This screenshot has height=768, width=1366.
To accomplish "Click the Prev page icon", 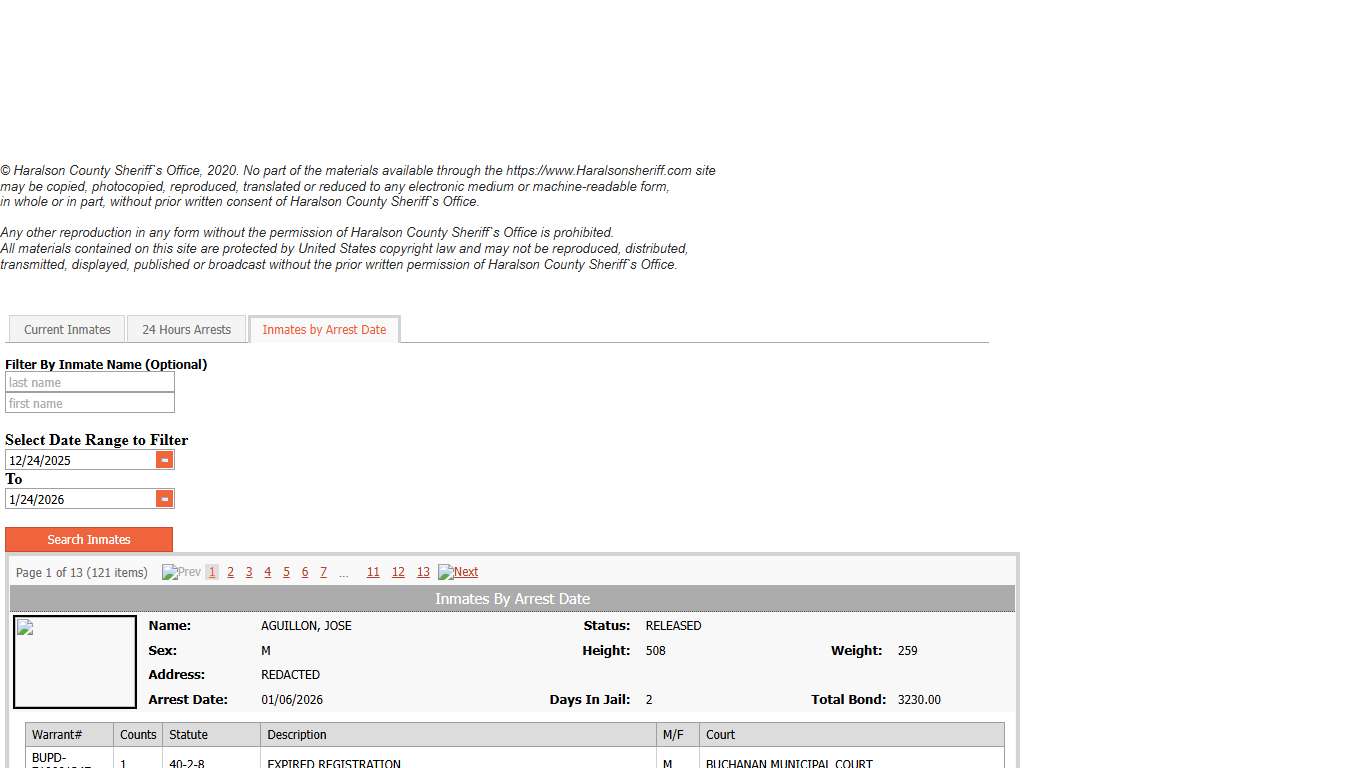I will 181,572.
